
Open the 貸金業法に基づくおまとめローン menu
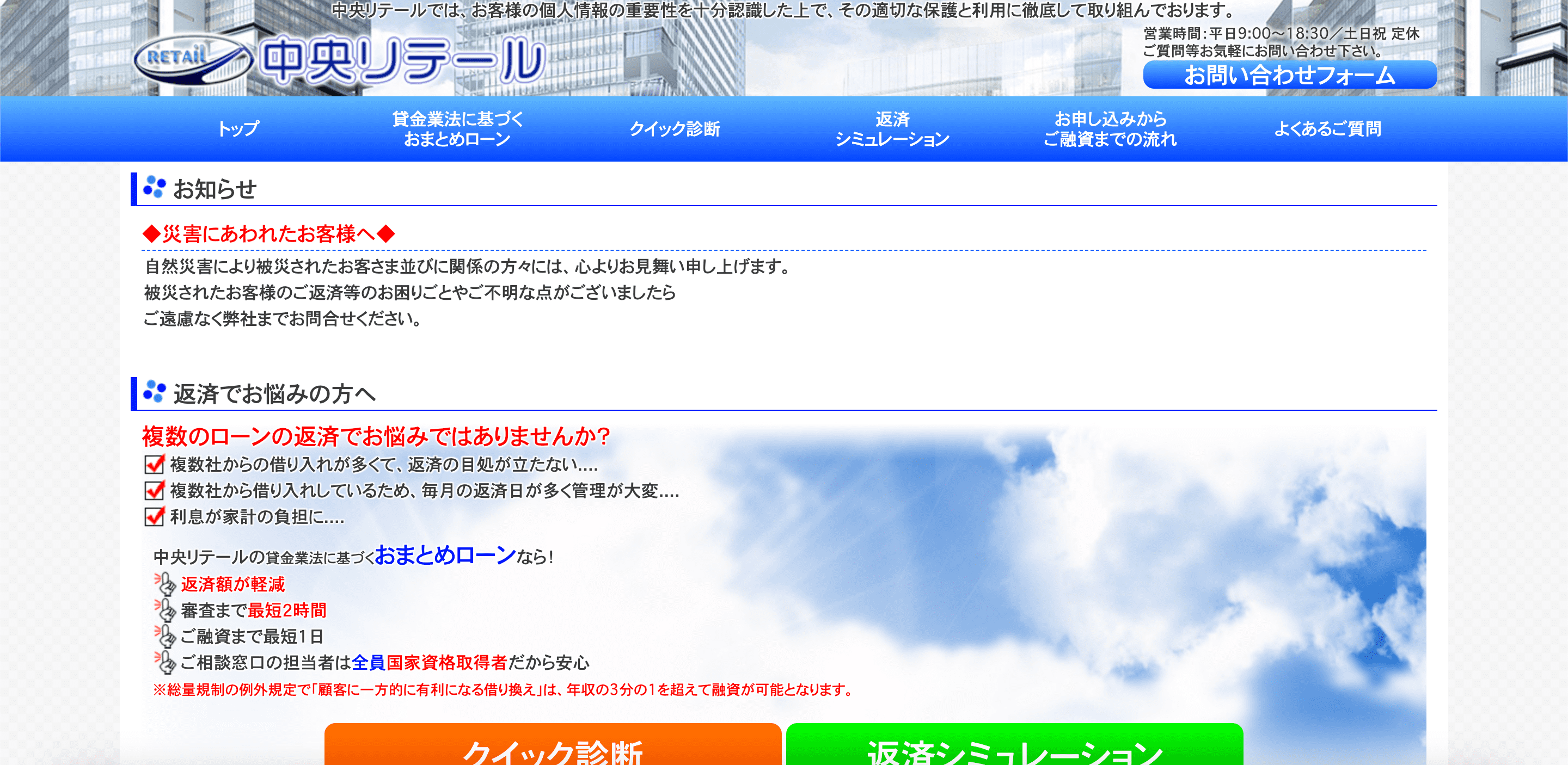coord(457,128)
